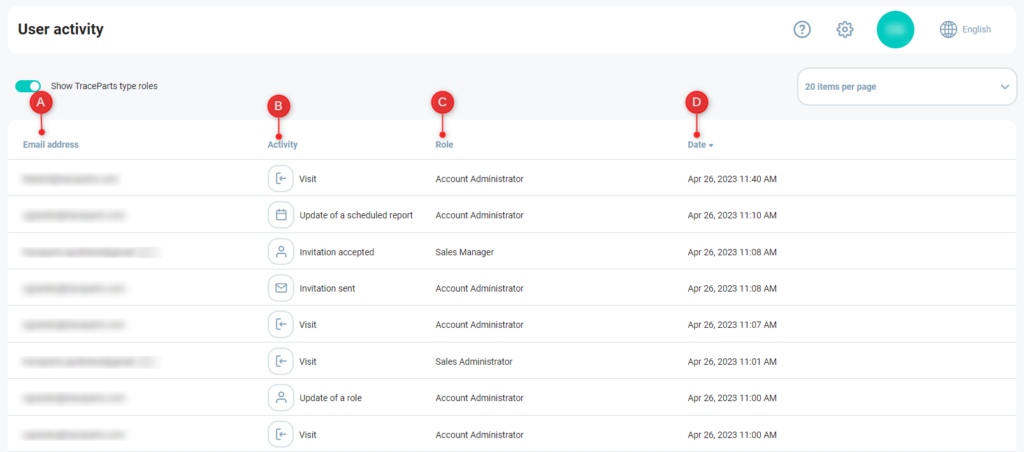Click the person icon for Update of a role
Screen dimensions: 1024x452
[x=281, y=398]
